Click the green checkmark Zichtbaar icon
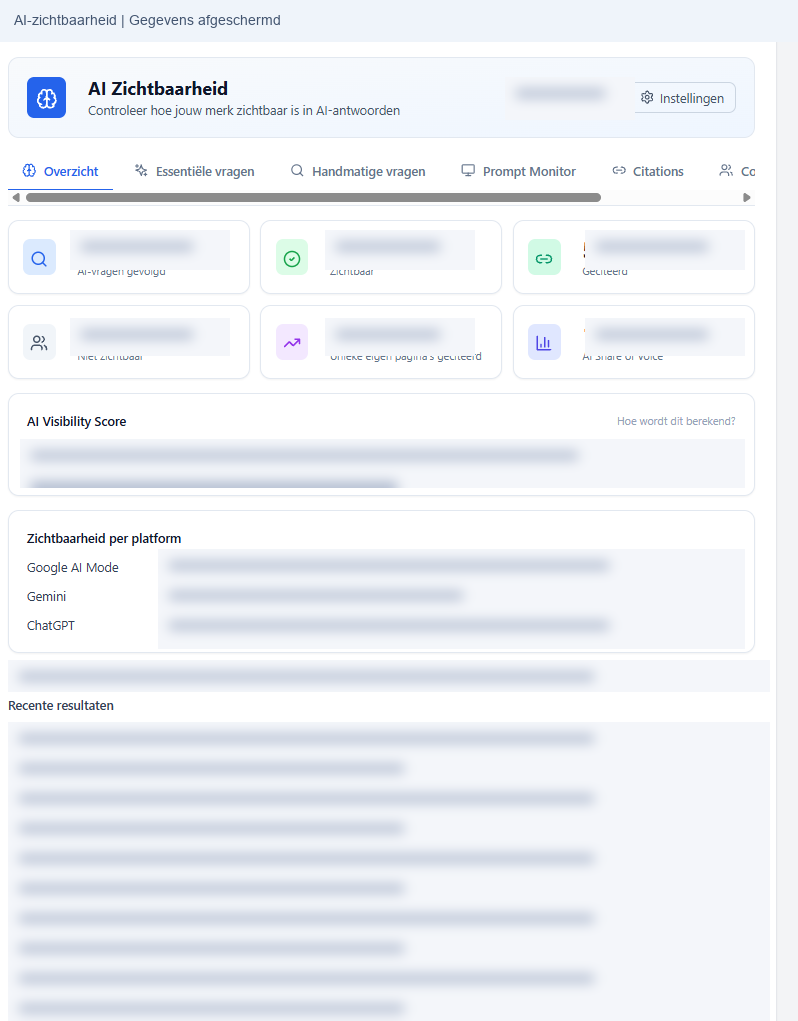This screenshot has width=798, height=1021. [292, 258]
